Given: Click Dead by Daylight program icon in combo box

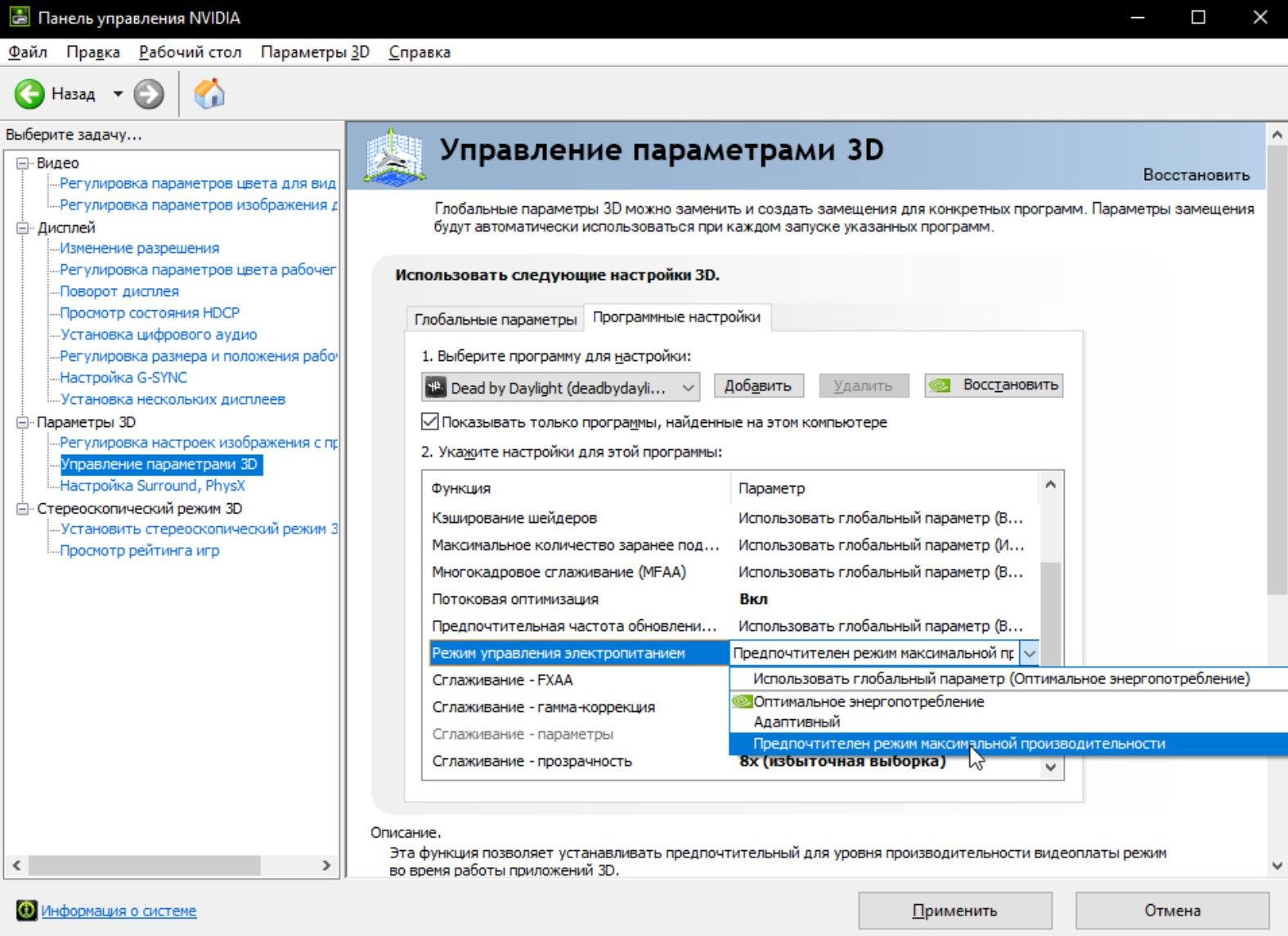Looking at the screenshot, I should coord(436,387).
